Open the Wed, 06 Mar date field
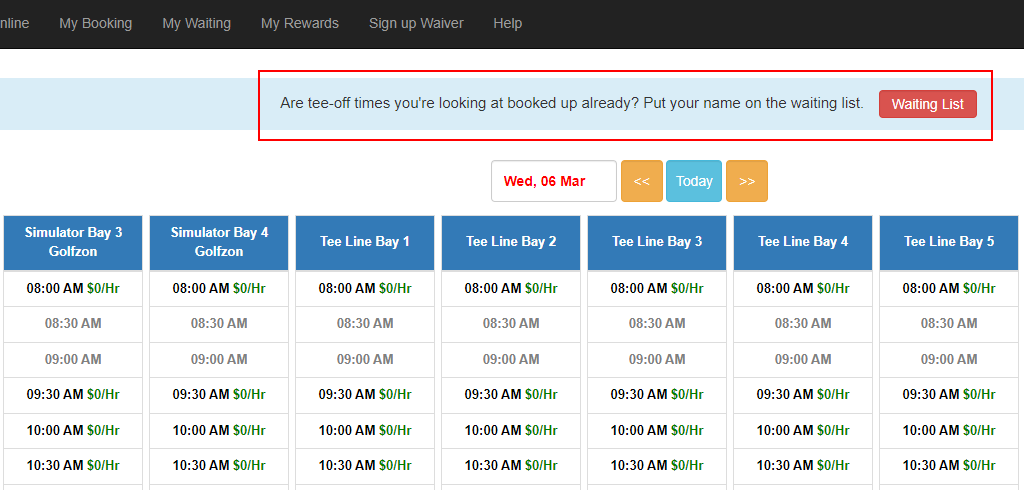Viewport: 1024px width, 490px height. click(553, 181)
